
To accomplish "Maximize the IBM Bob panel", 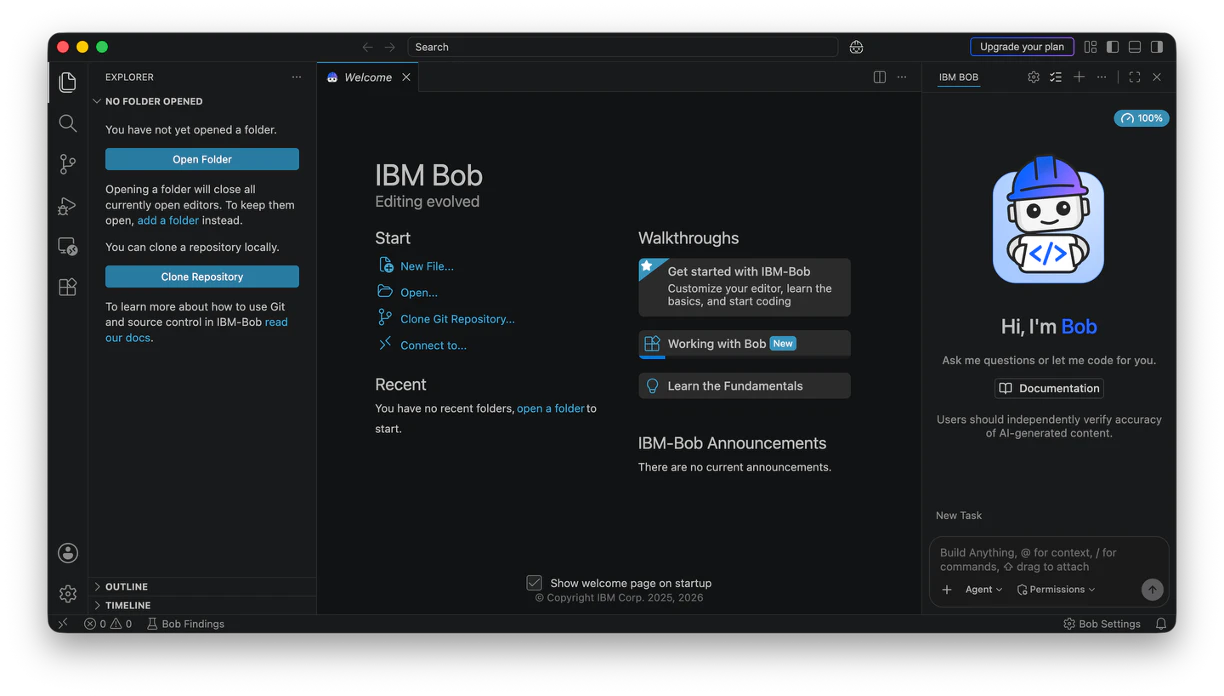I will (1135, 77).
